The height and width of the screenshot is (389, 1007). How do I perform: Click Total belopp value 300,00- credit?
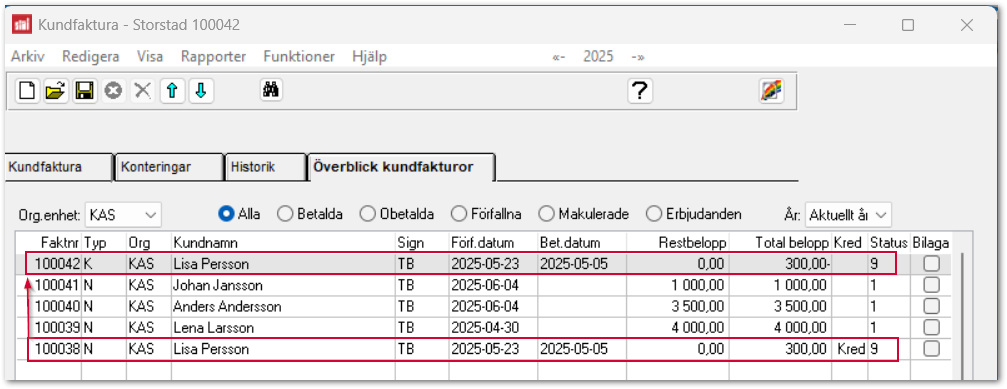pos(808,263)
